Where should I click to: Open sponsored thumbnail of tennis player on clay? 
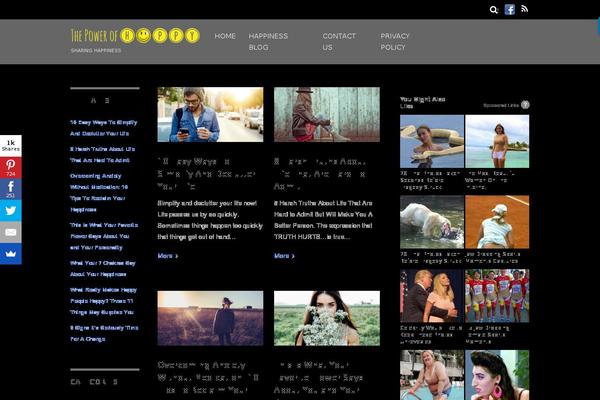click(497, 222)
